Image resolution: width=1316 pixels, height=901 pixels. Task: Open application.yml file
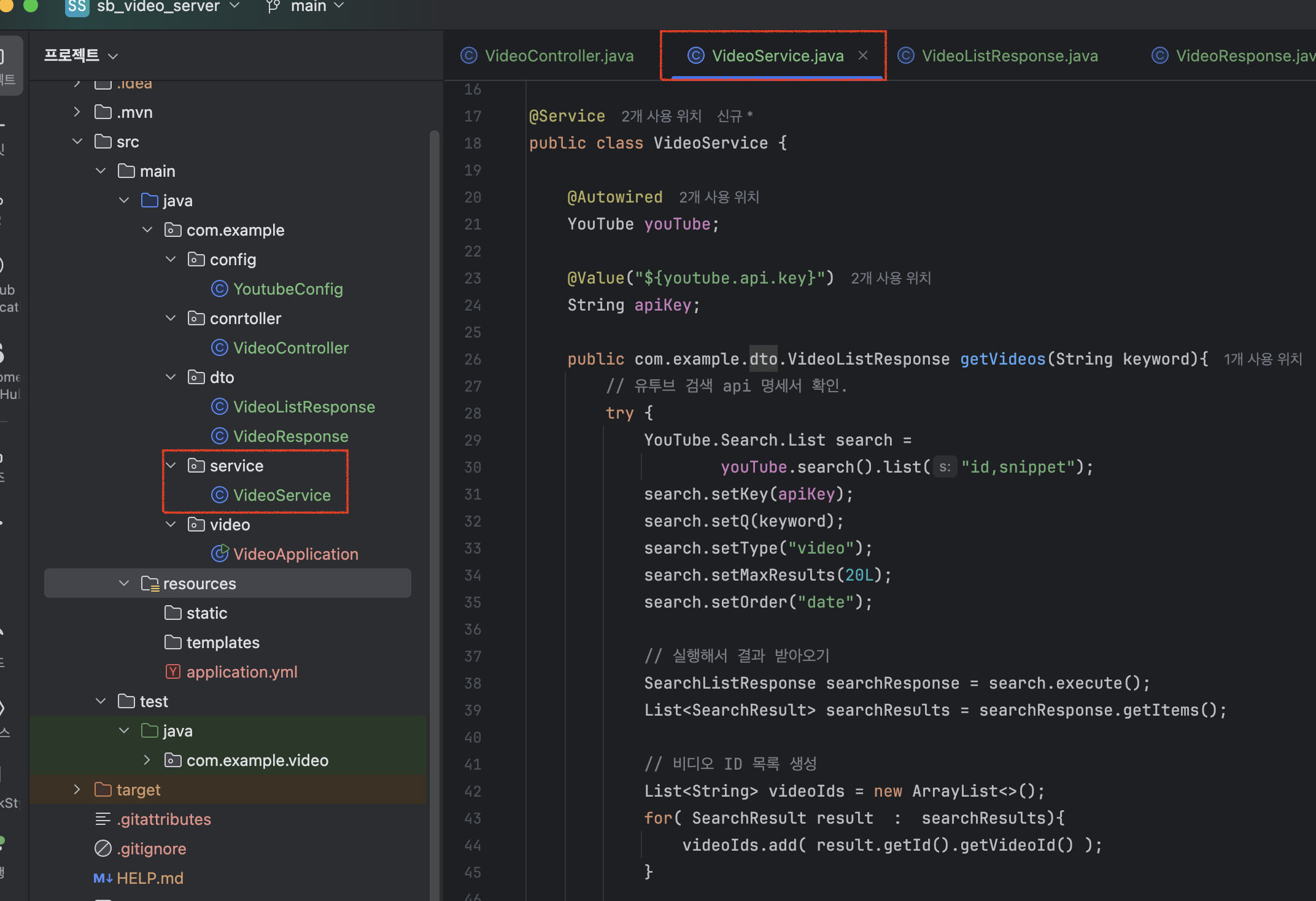(x=242, y=672)
